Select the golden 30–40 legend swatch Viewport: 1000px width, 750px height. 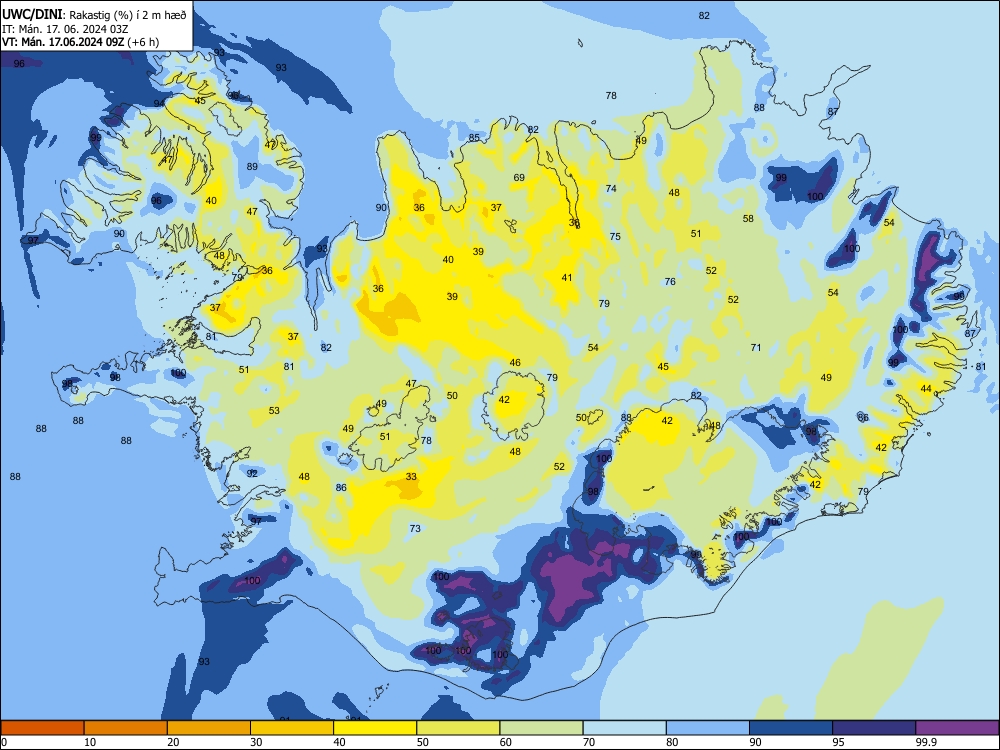coord(292,728)
